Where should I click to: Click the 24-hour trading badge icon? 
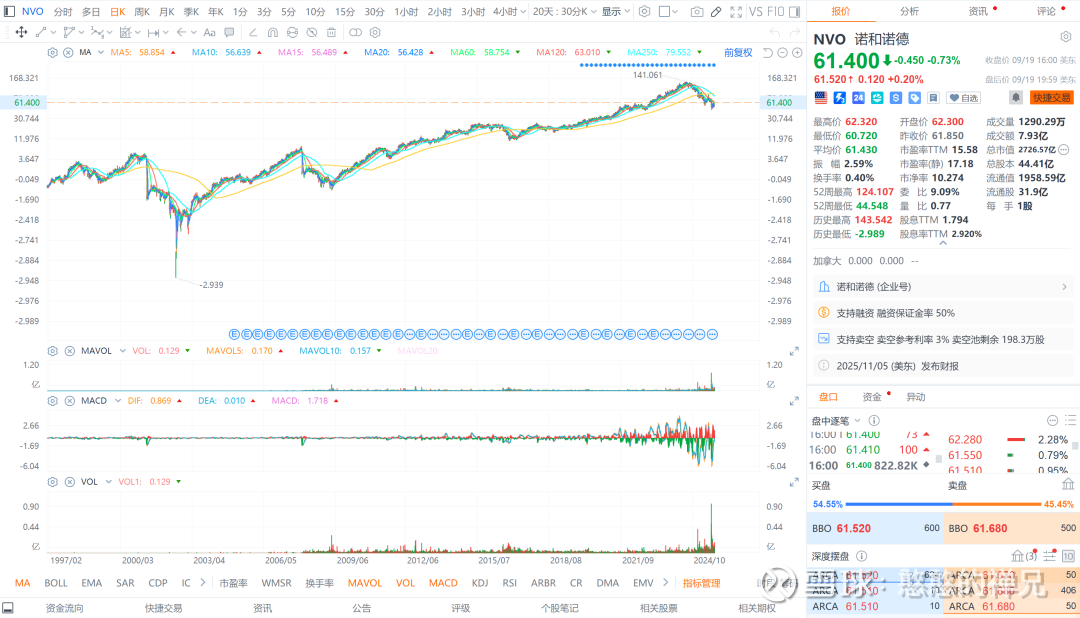(858, 98)
